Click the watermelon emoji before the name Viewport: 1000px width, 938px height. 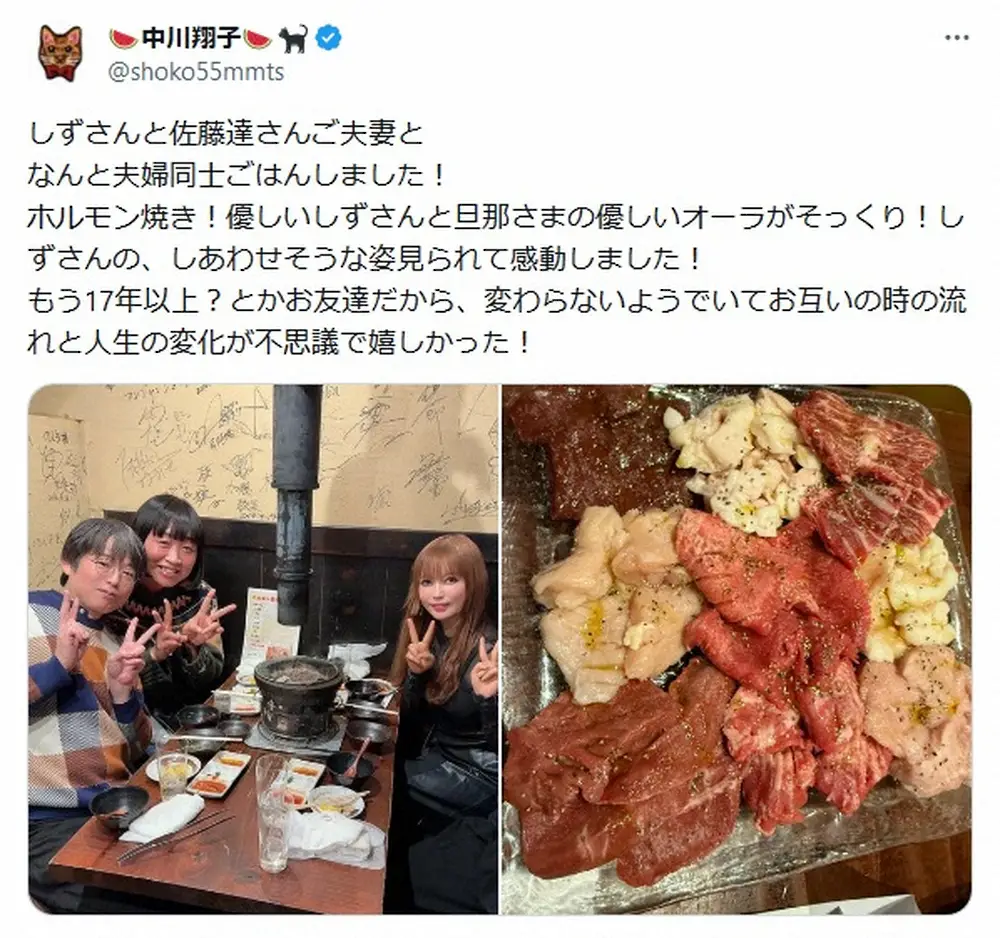[x=124, y=39]
